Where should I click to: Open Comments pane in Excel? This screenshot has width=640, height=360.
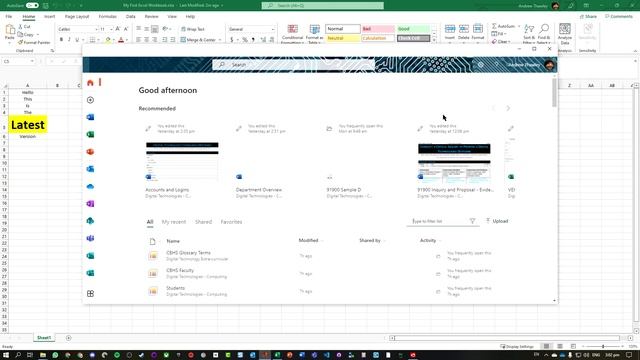click(x=619, y=16)
